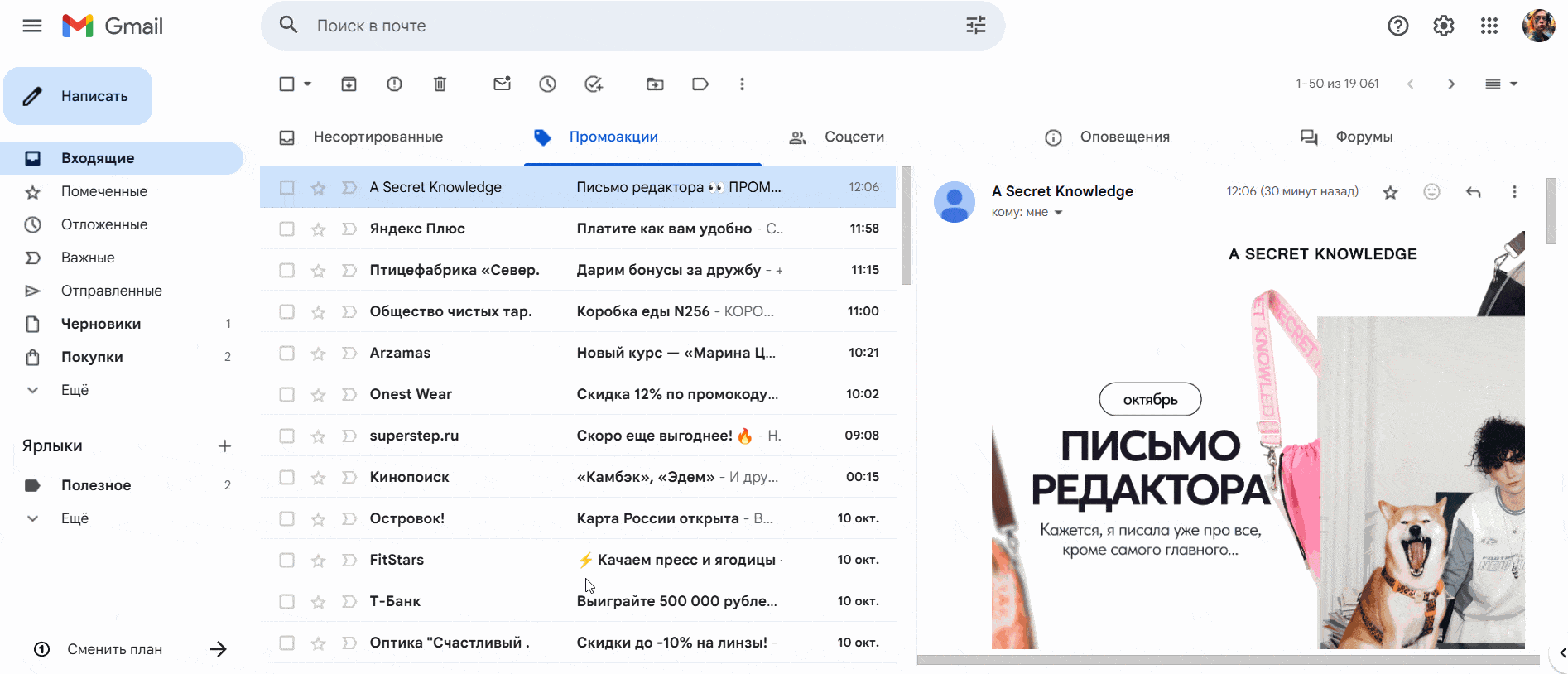Expand the «кому: мне» recipient details

click(x=1058, y=213)
